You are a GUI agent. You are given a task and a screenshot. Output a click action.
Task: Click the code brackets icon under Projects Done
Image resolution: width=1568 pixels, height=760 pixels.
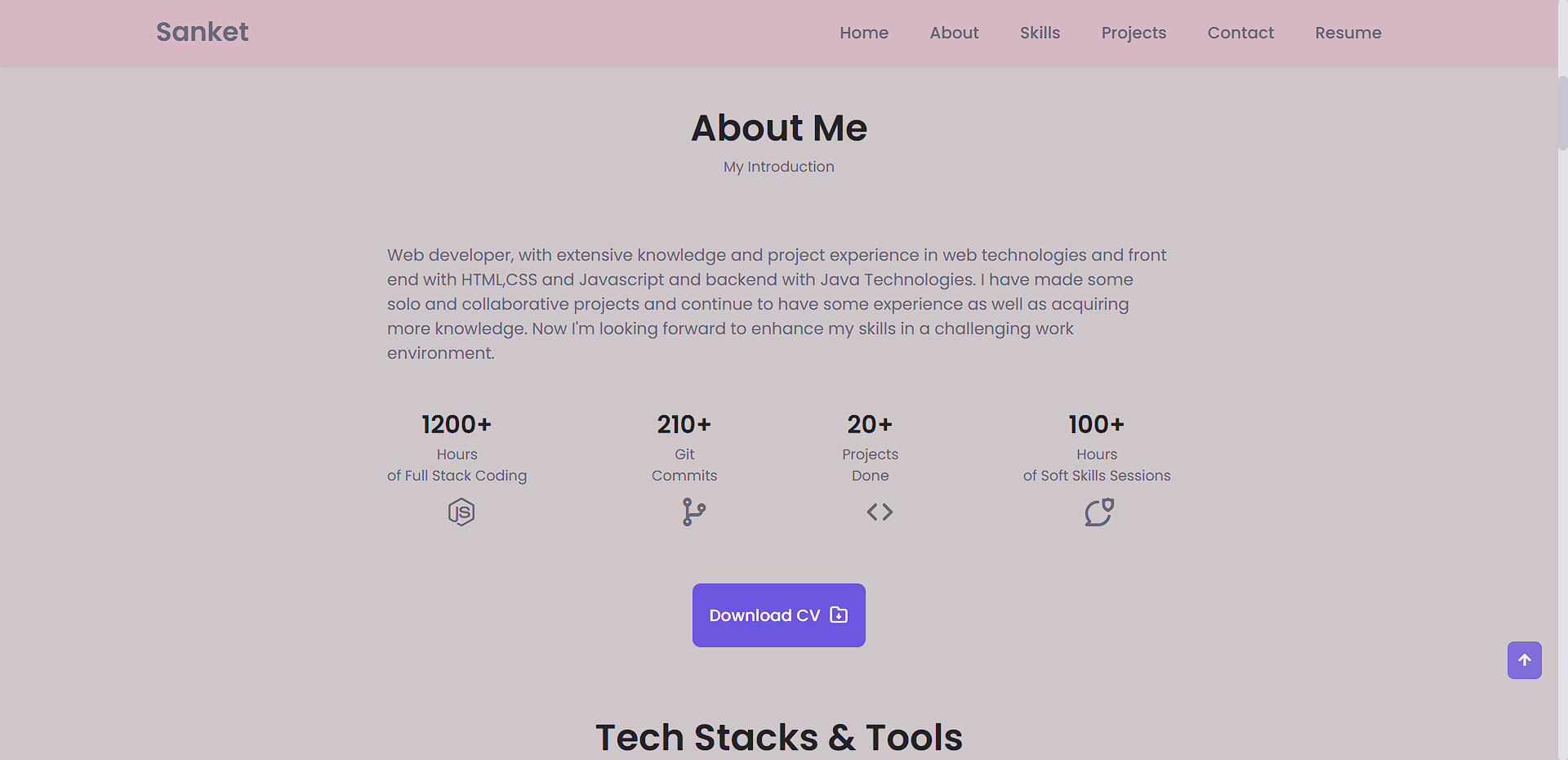880,512
